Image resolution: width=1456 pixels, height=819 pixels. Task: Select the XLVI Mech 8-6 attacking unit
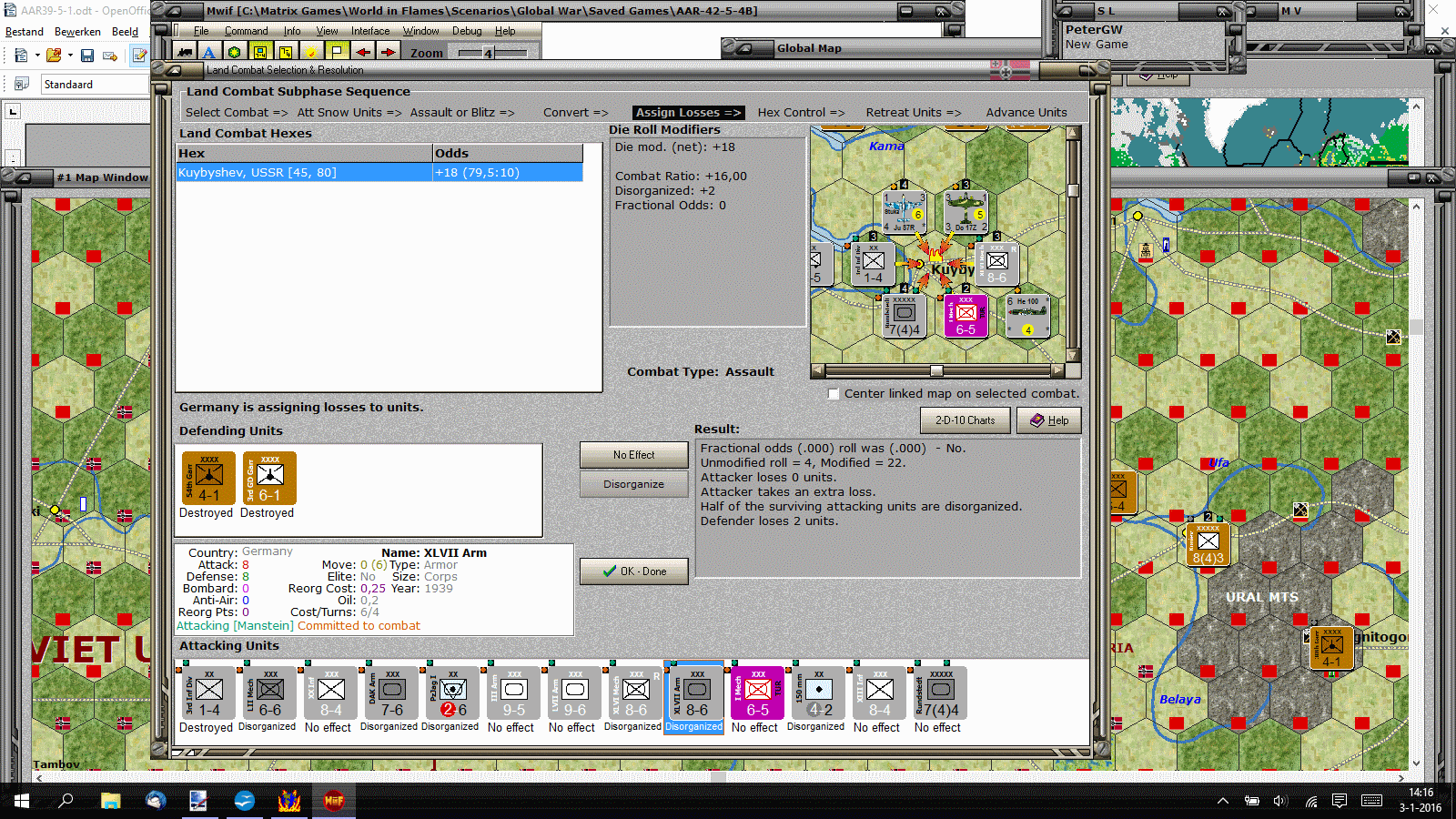pos(636,693)
